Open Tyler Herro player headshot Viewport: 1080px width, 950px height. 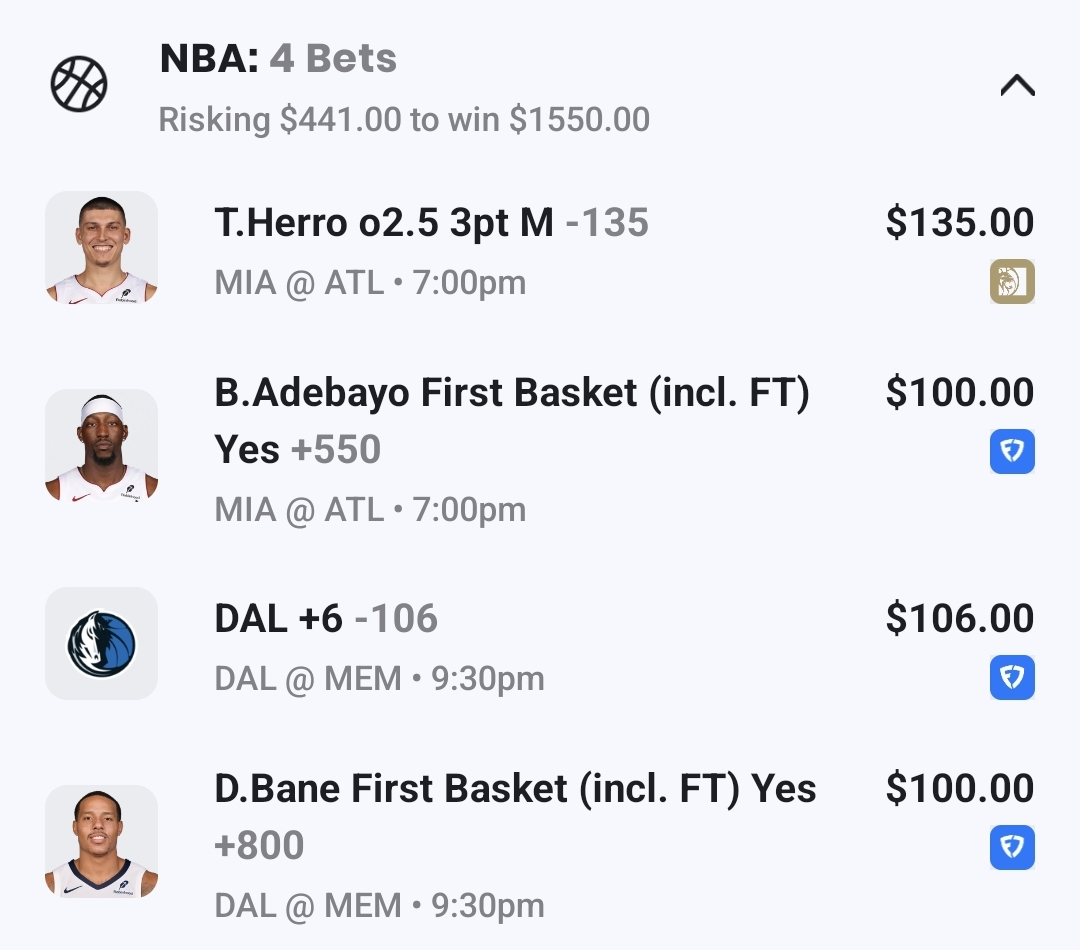click(101, 247)
